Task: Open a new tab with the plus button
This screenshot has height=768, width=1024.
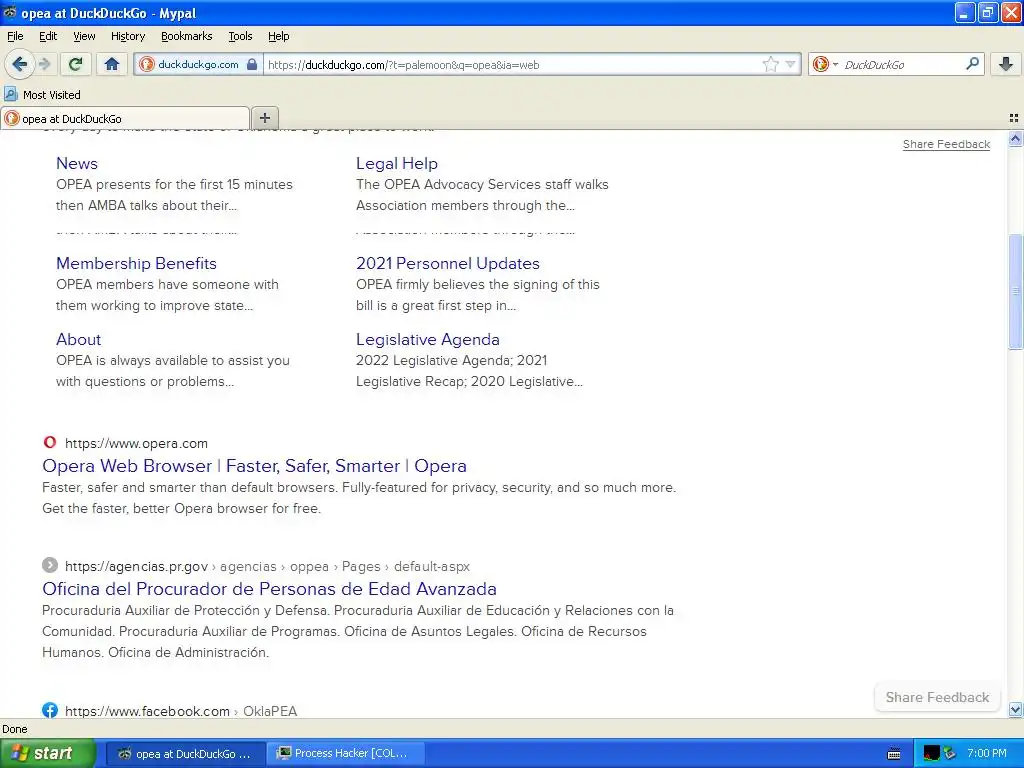Action: pyautogui.click(x=264, y=118)
